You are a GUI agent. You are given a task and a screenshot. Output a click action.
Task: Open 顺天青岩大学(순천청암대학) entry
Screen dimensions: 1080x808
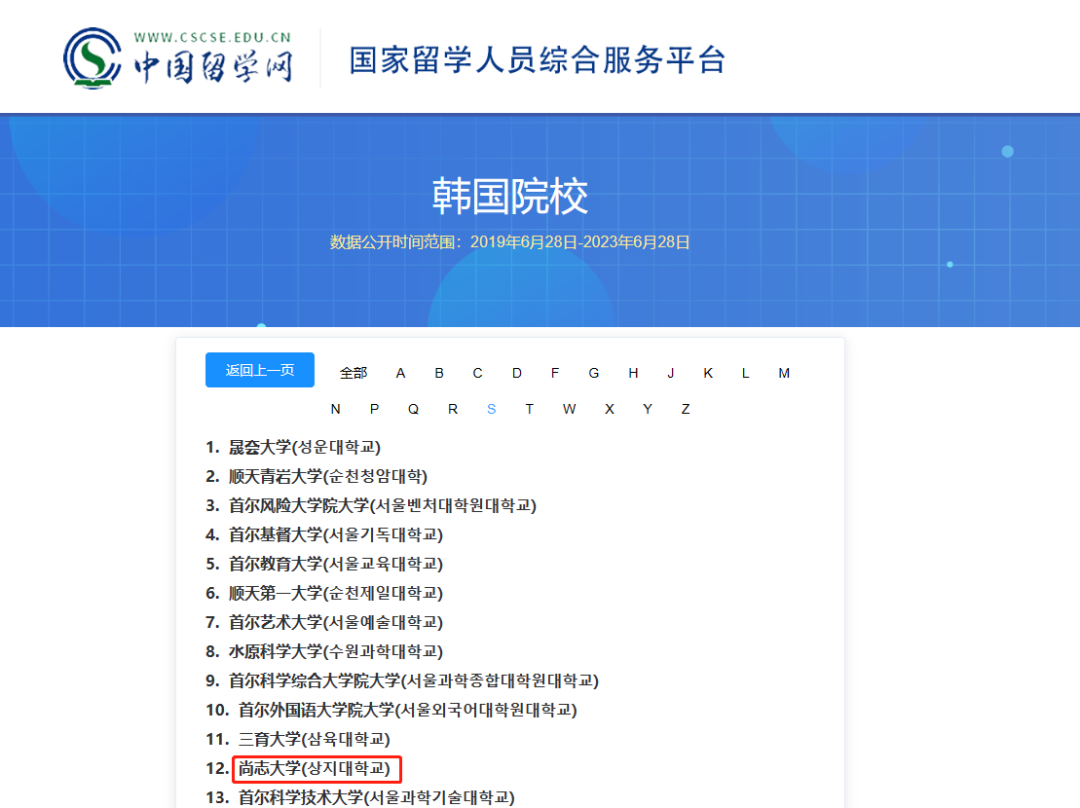pyautogui.click(x=328, y=476)
